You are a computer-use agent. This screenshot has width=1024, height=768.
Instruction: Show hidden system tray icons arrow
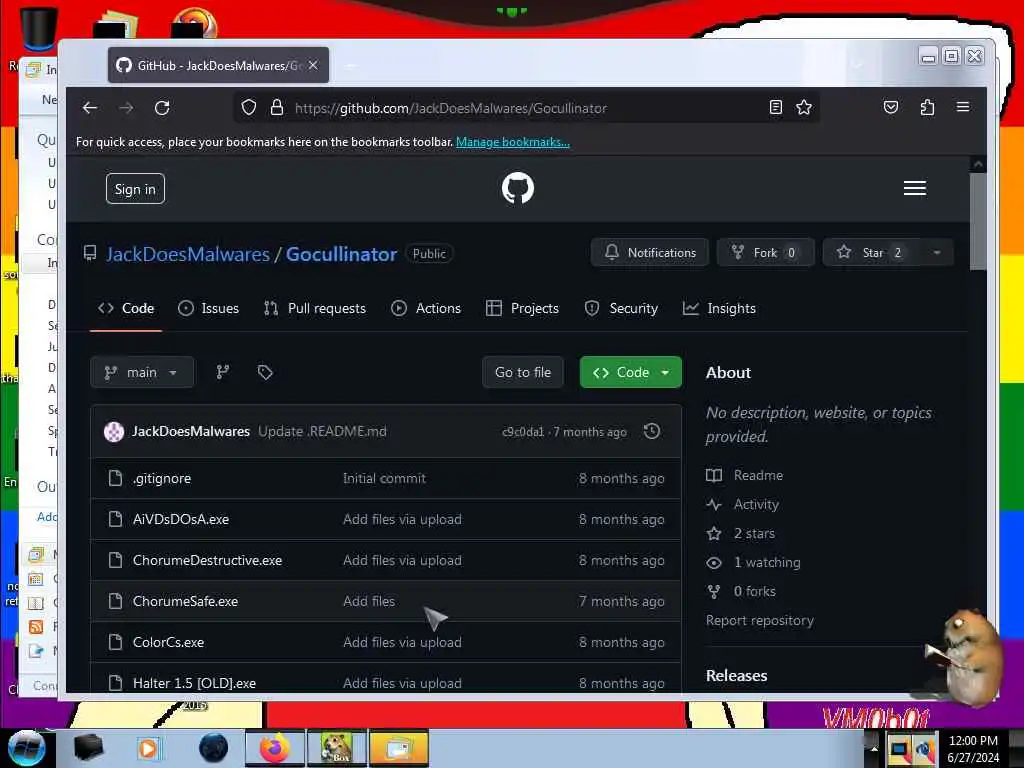(x=873, y=748)
